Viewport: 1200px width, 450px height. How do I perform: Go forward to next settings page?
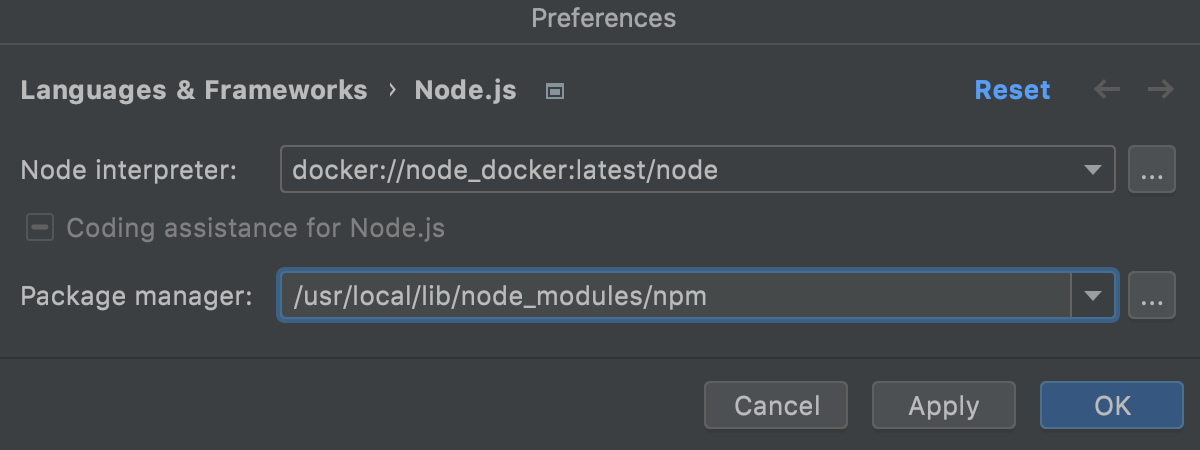click(x=1160, y=90)
